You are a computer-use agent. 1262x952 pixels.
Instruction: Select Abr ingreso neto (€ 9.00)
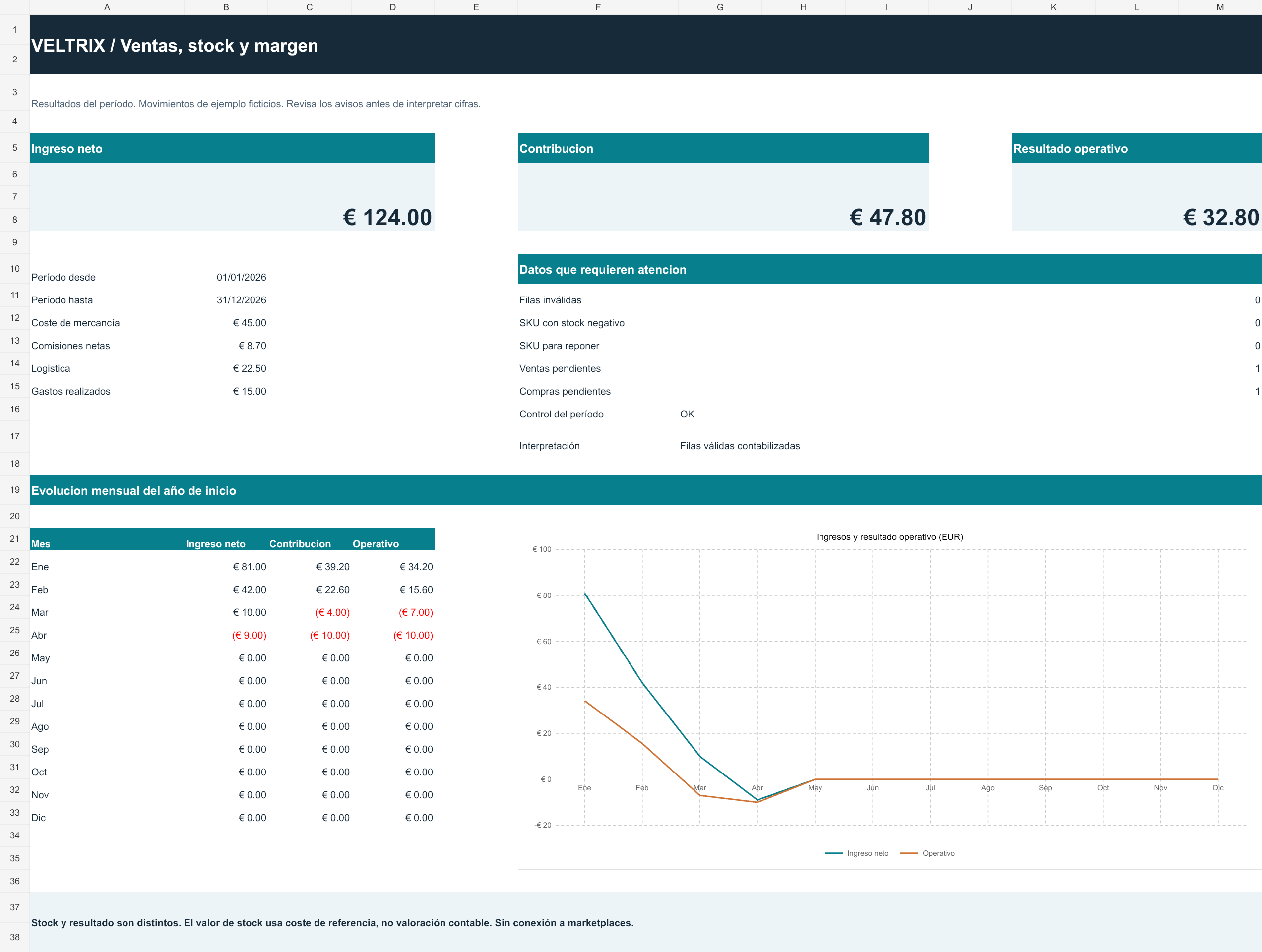click(x=249, y=636)
